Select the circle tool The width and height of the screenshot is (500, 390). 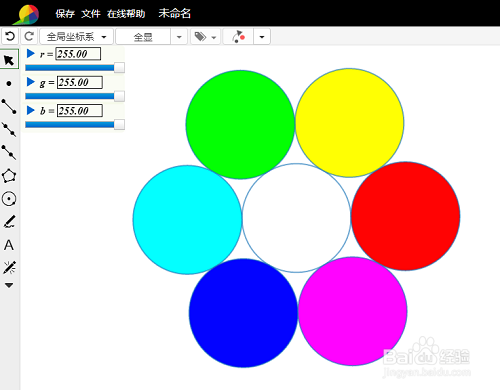click(9, 199)
